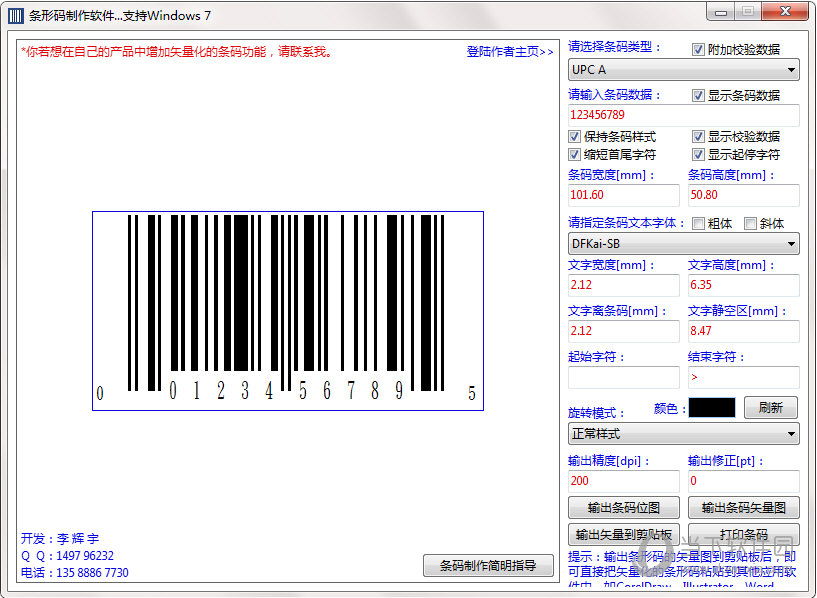Viewport: 817px width, 598px height.
Task: Open the DFKai-SB font dropdown
Action: [684, 244]
